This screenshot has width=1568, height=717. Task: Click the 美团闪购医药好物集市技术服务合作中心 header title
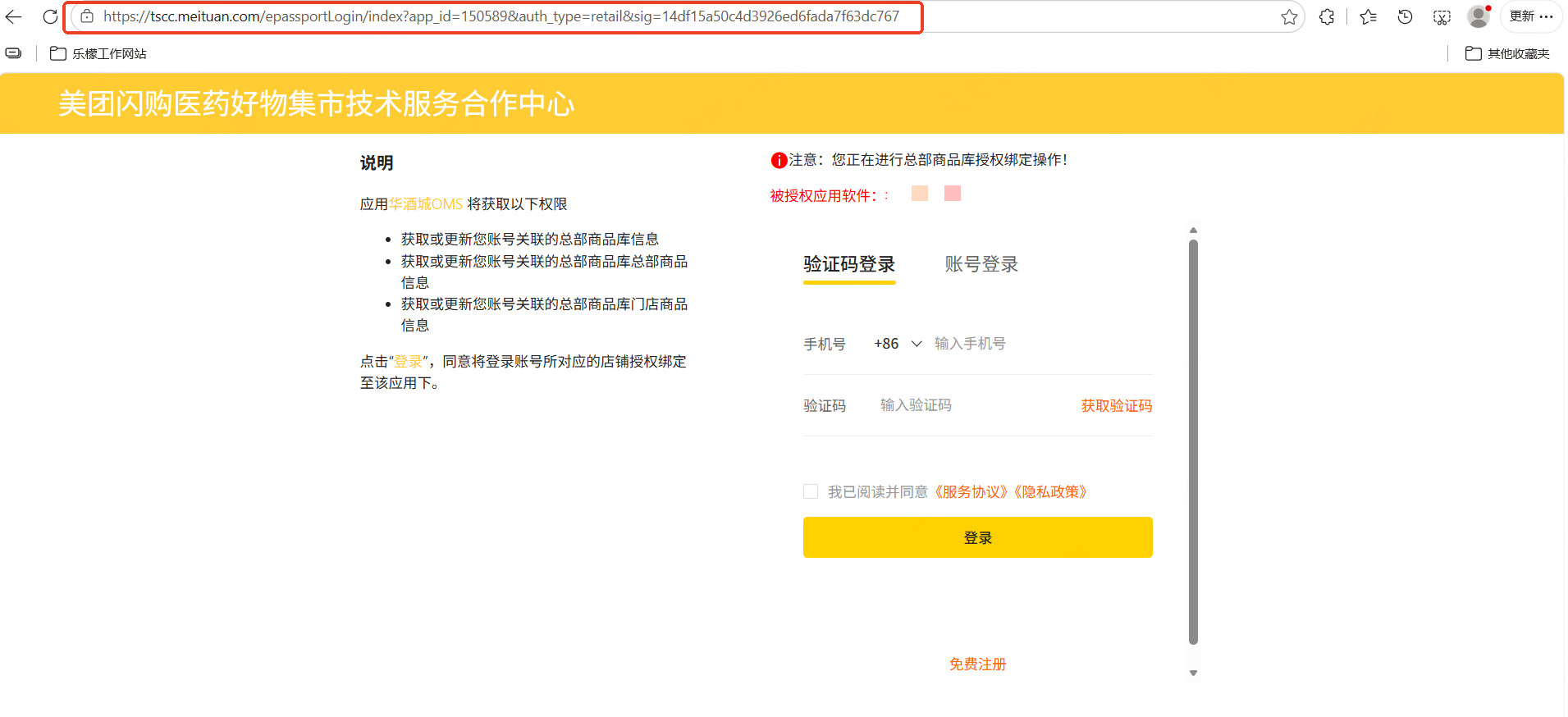tap(317, 104)
